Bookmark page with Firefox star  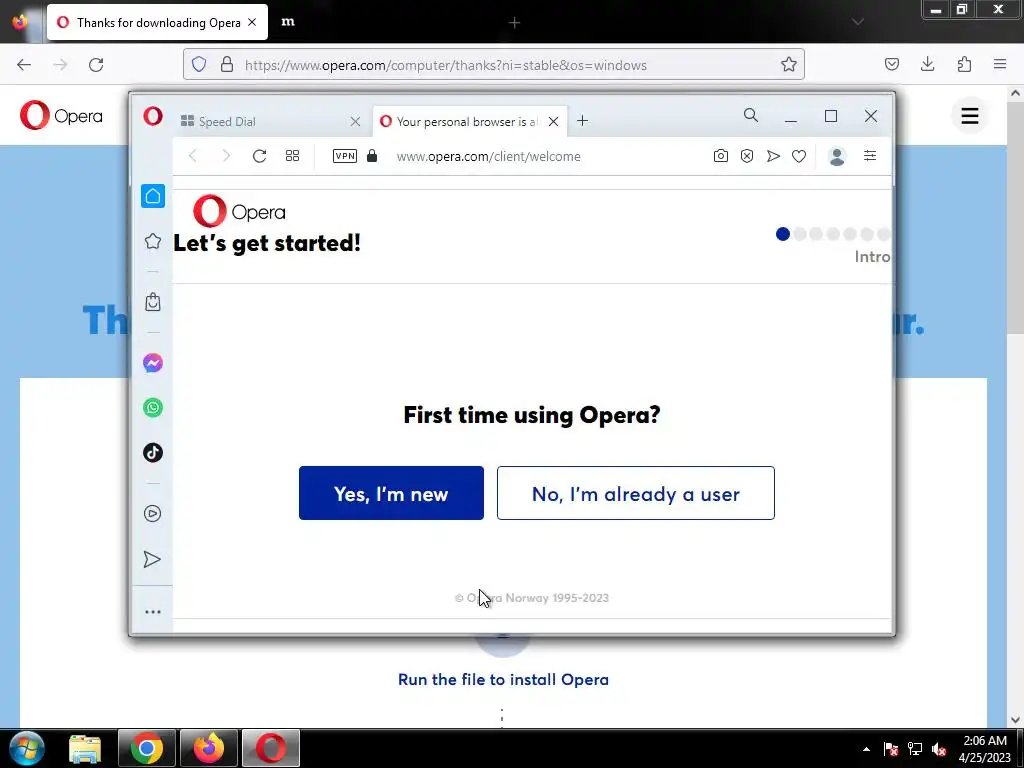(x=789, y=64)
